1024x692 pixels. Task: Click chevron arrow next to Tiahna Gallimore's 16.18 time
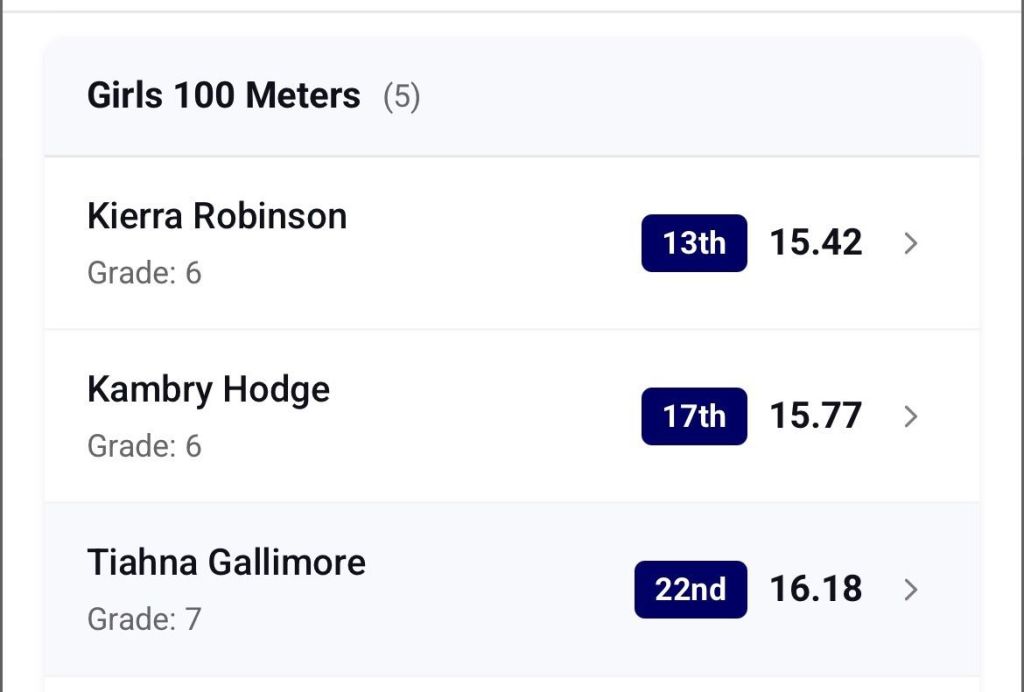910,590
